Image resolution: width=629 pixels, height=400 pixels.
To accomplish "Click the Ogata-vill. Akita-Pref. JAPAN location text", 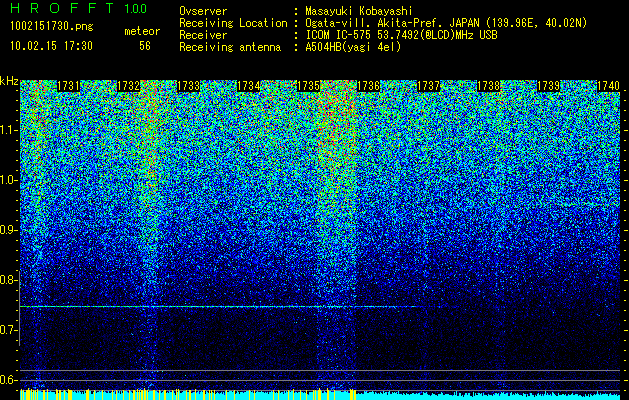I will 446,23.
